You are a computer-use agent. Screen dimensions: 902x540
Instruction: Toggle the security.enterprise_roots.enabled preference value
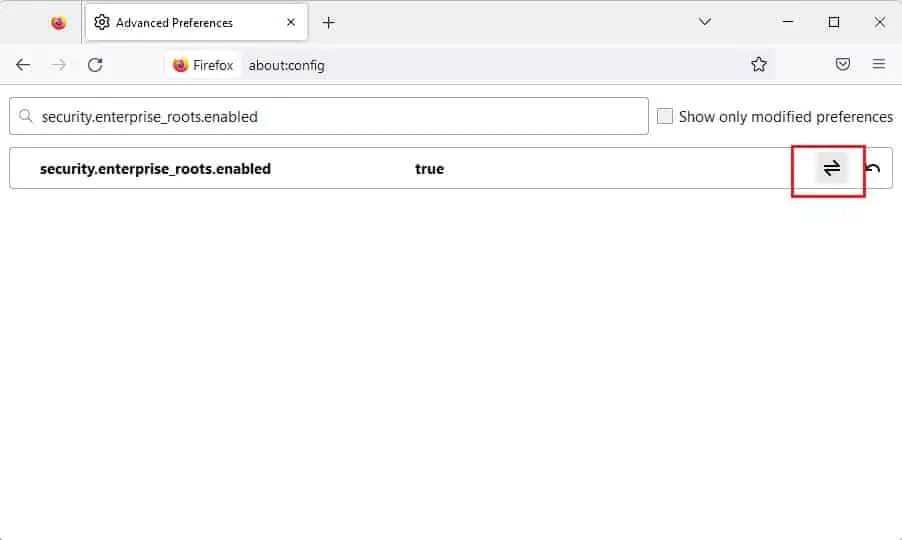(x=831, y=168)
